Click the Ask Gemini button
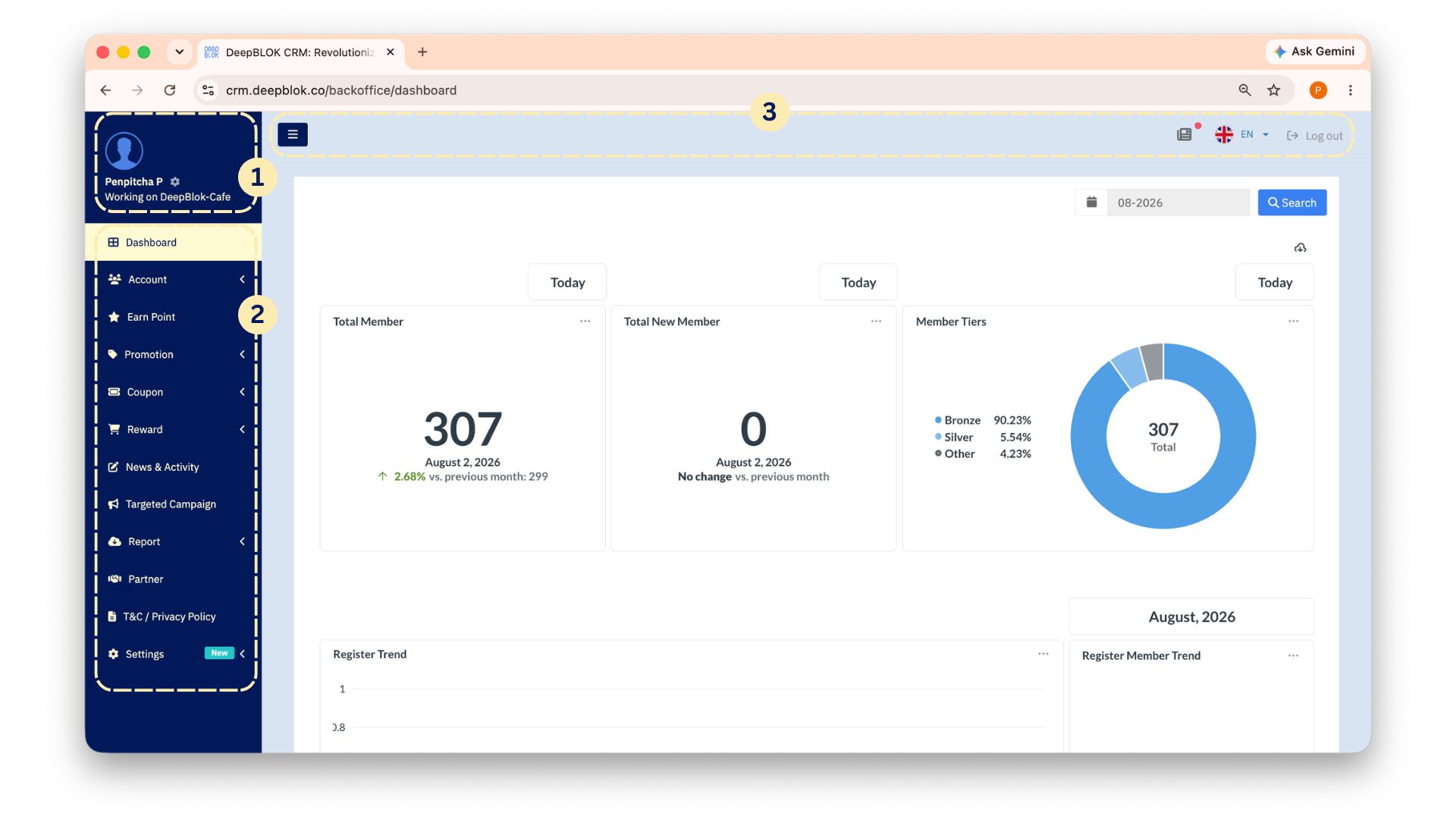 1315,52
